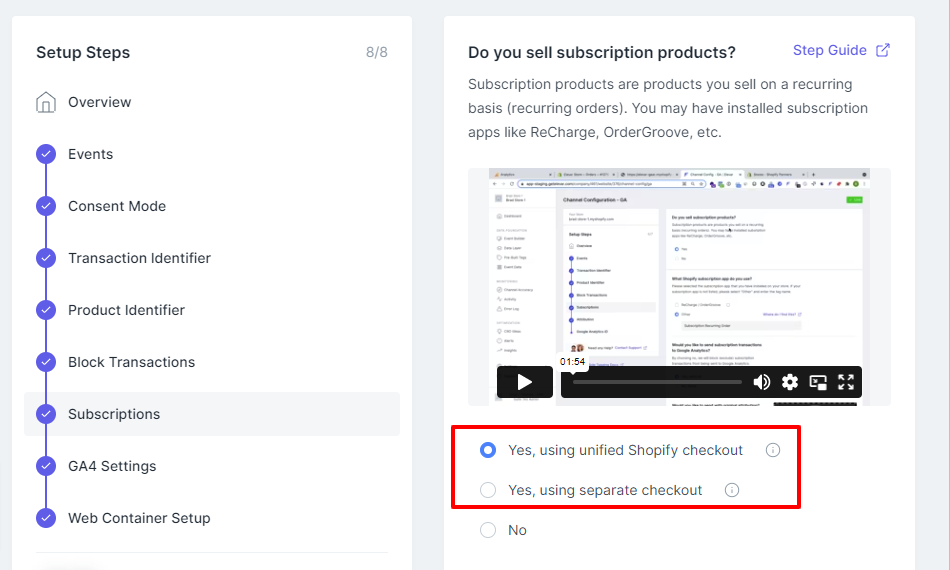Select the No radio option
Image resolution: width=950 pixels, height=570 pixels.
point(488,530)
